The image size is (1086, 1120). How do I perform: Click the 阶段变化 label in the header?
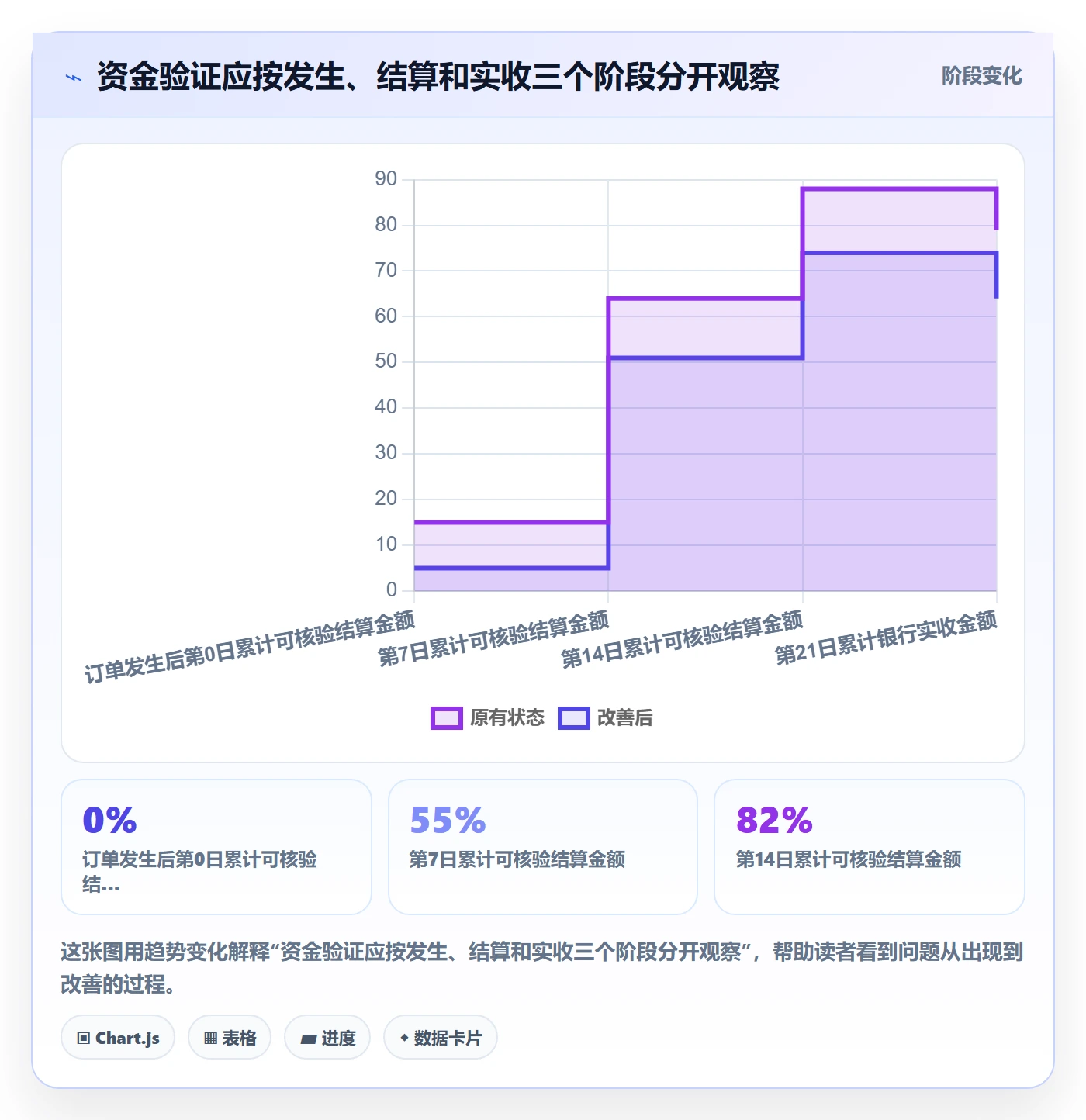[x=981, y=76]
